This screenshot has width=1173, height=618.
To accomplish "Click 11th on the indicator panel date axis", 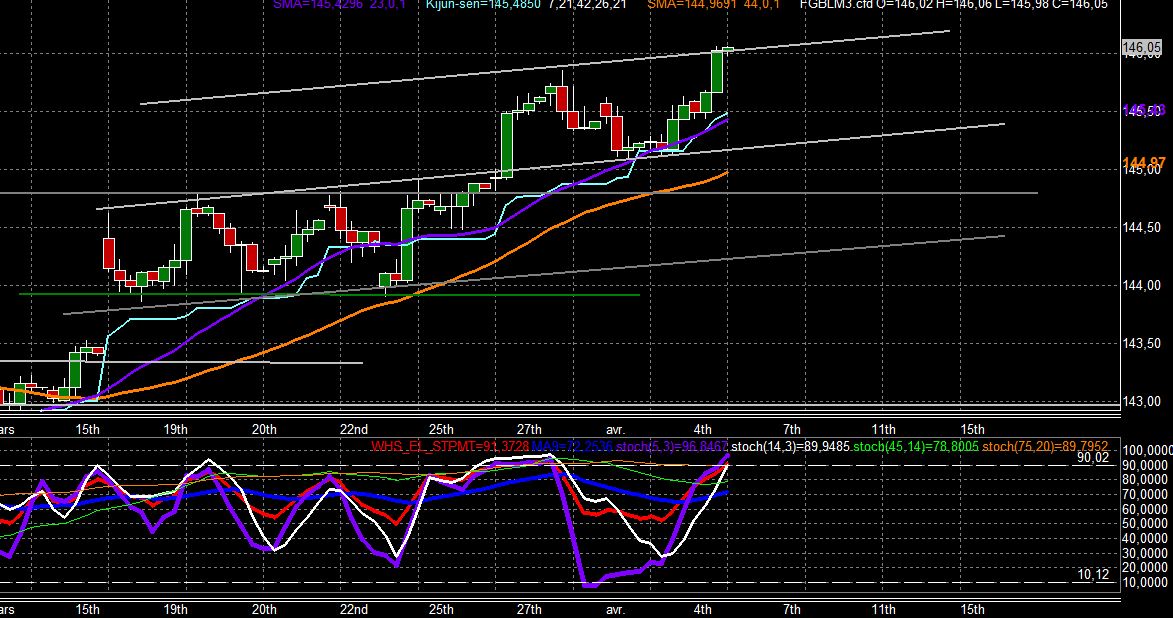I will pyautogui.click(x=883, y=609).
